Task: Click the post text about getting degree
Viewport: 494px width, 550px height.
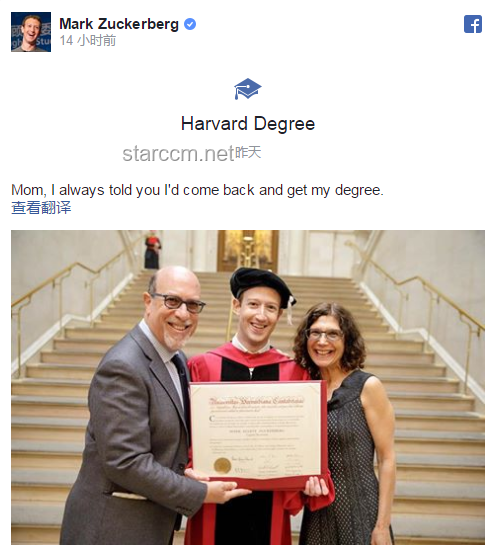Action: [198, 190]
